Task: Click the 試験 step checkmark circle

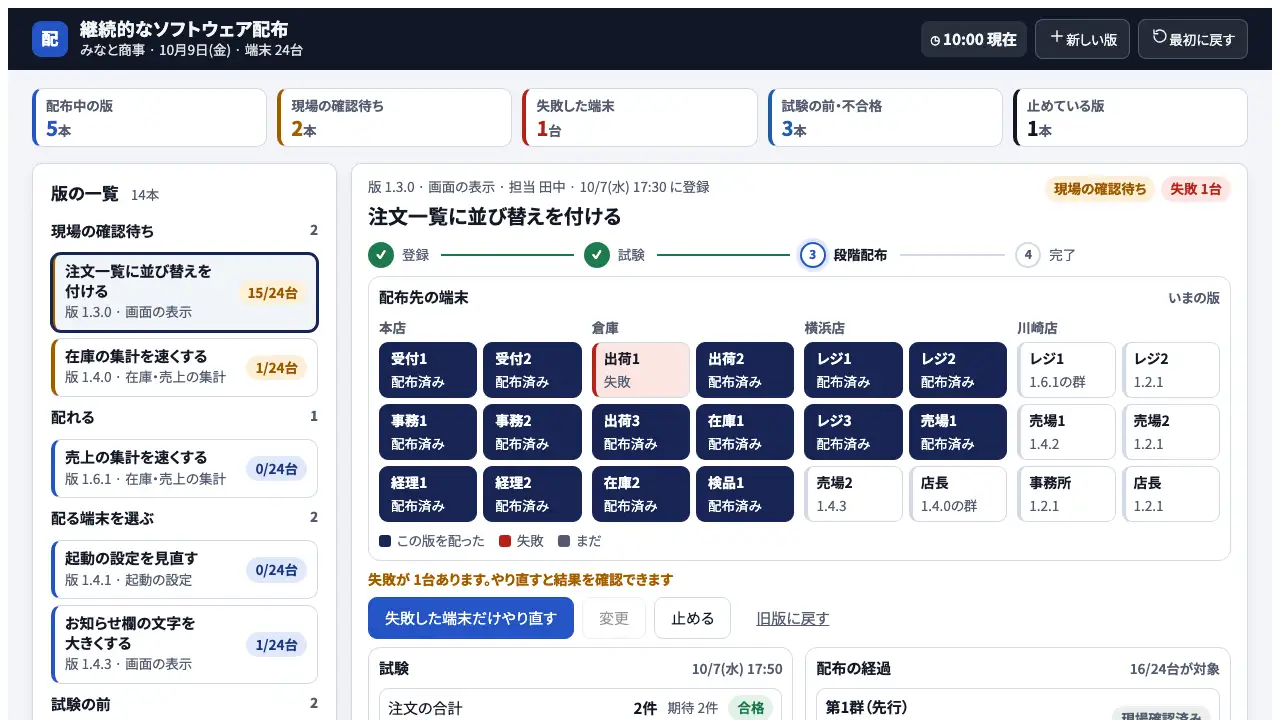Action: click(597, 255)
